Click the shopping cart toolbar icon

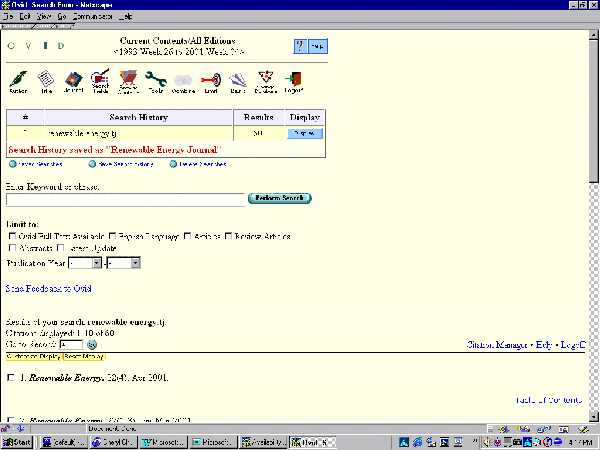coord(128,82)
